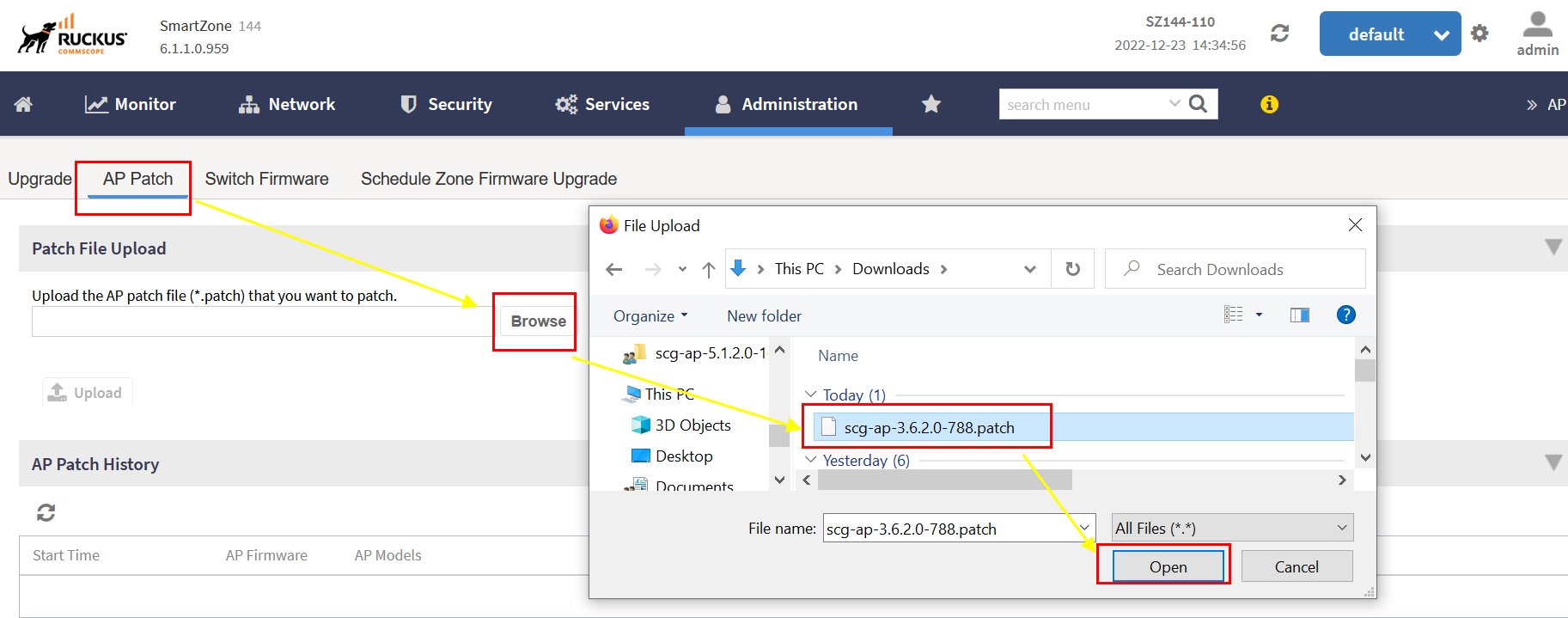Collapse the Yesterday (6) group

pos(810,460)
